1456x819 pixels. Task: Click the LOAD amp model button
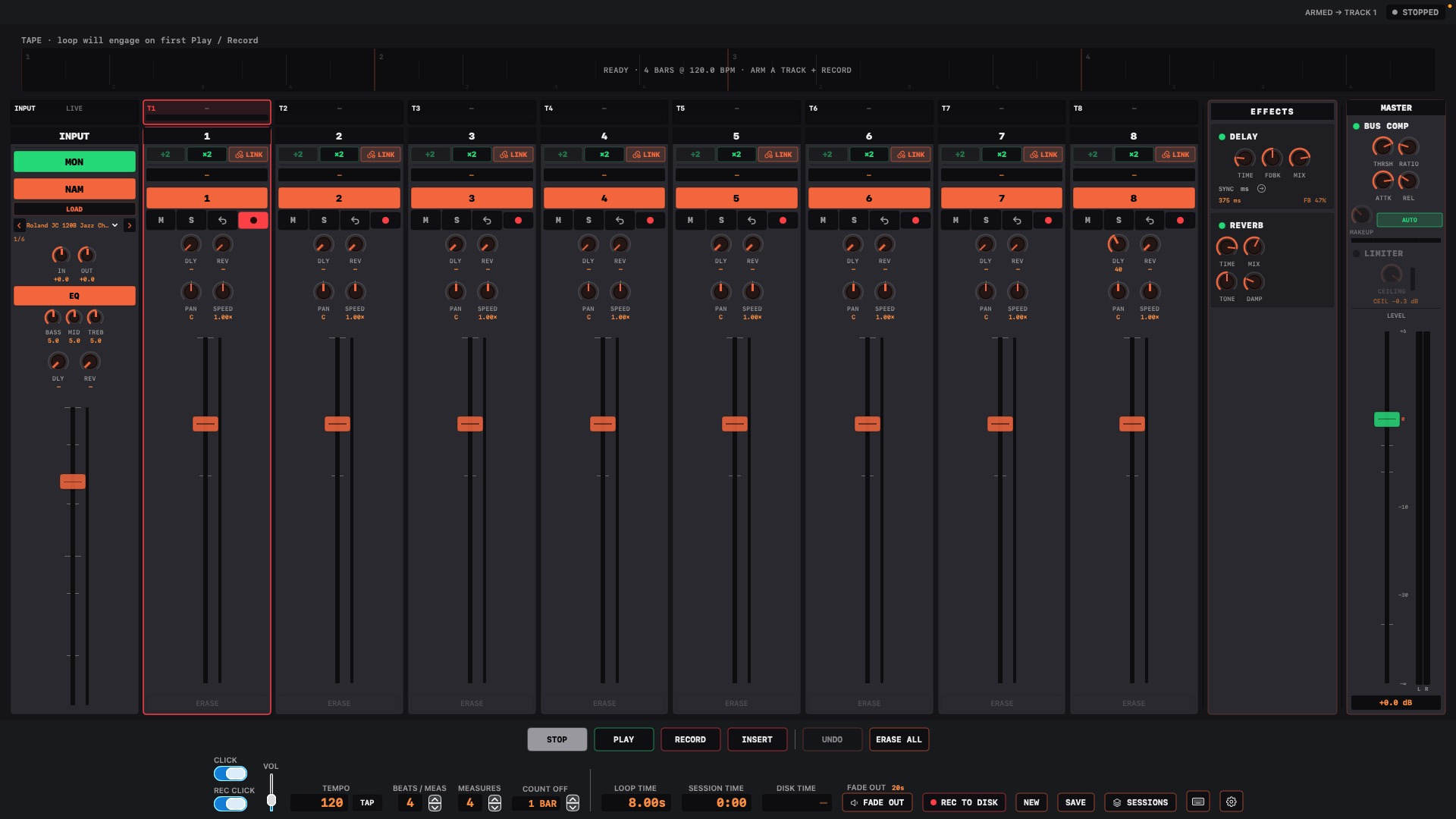(x=74, y=209)
